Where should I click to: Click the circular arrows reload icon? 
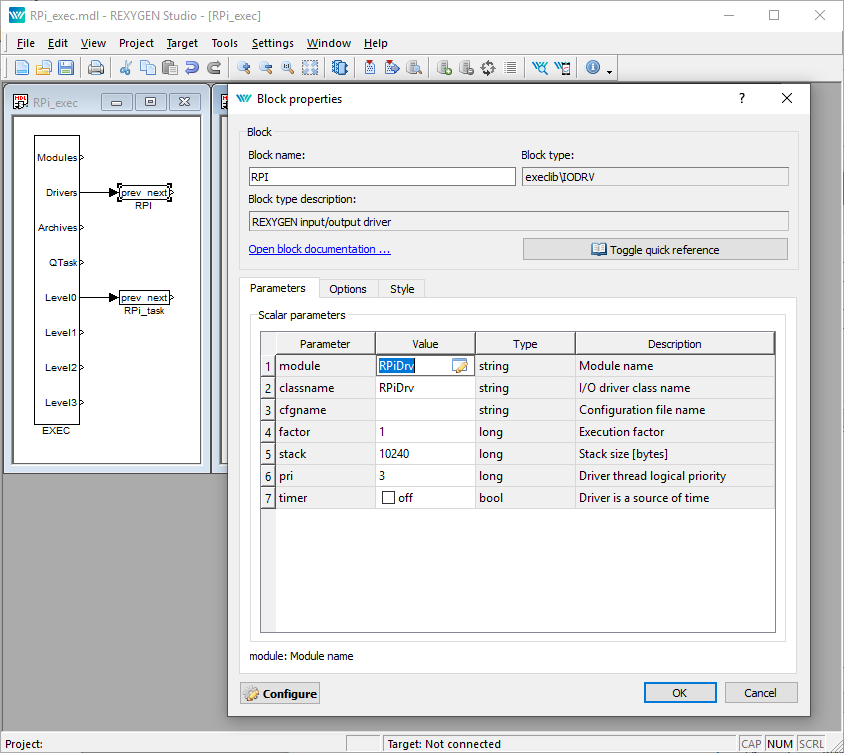tap(488, 68)
